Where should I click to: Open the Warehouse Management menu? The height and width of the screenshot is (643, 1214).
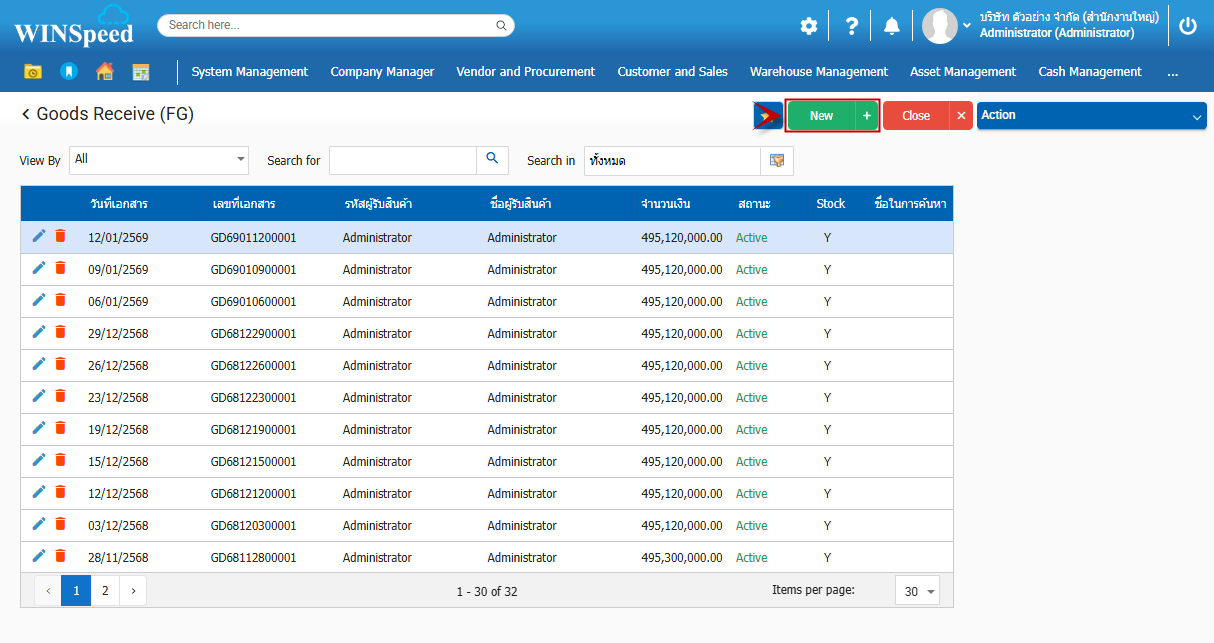[x=818, y=72]
